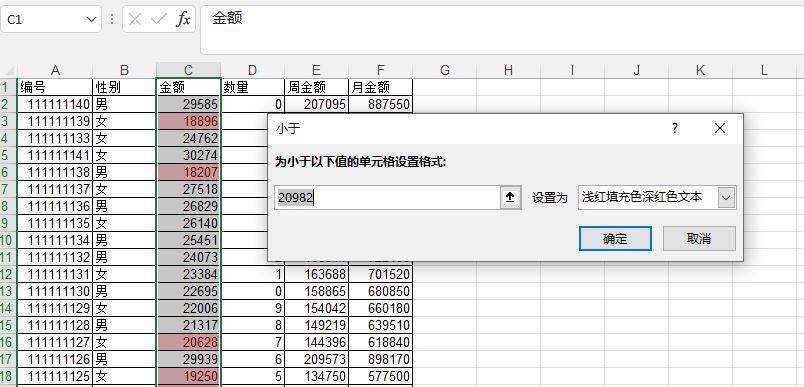This screenshot has width=804, height=387.
Task: Click cell with value 23384
Action: click(x=188, y=274)
